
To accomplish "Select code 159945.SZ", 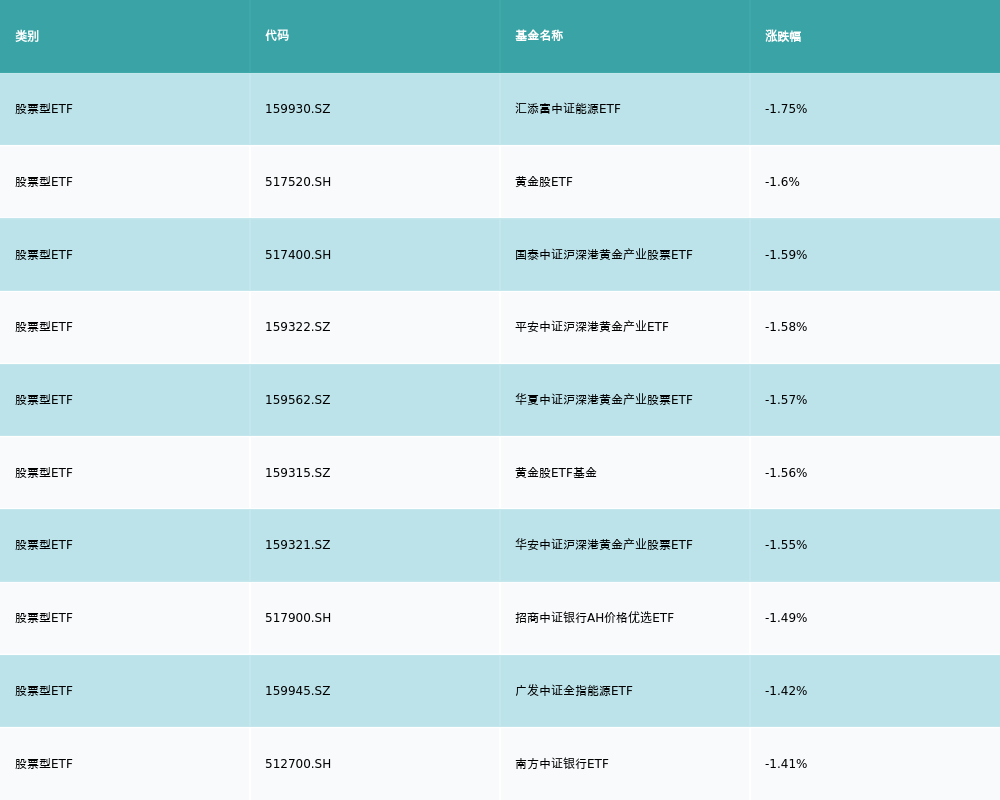I will [x=298, y=691].
